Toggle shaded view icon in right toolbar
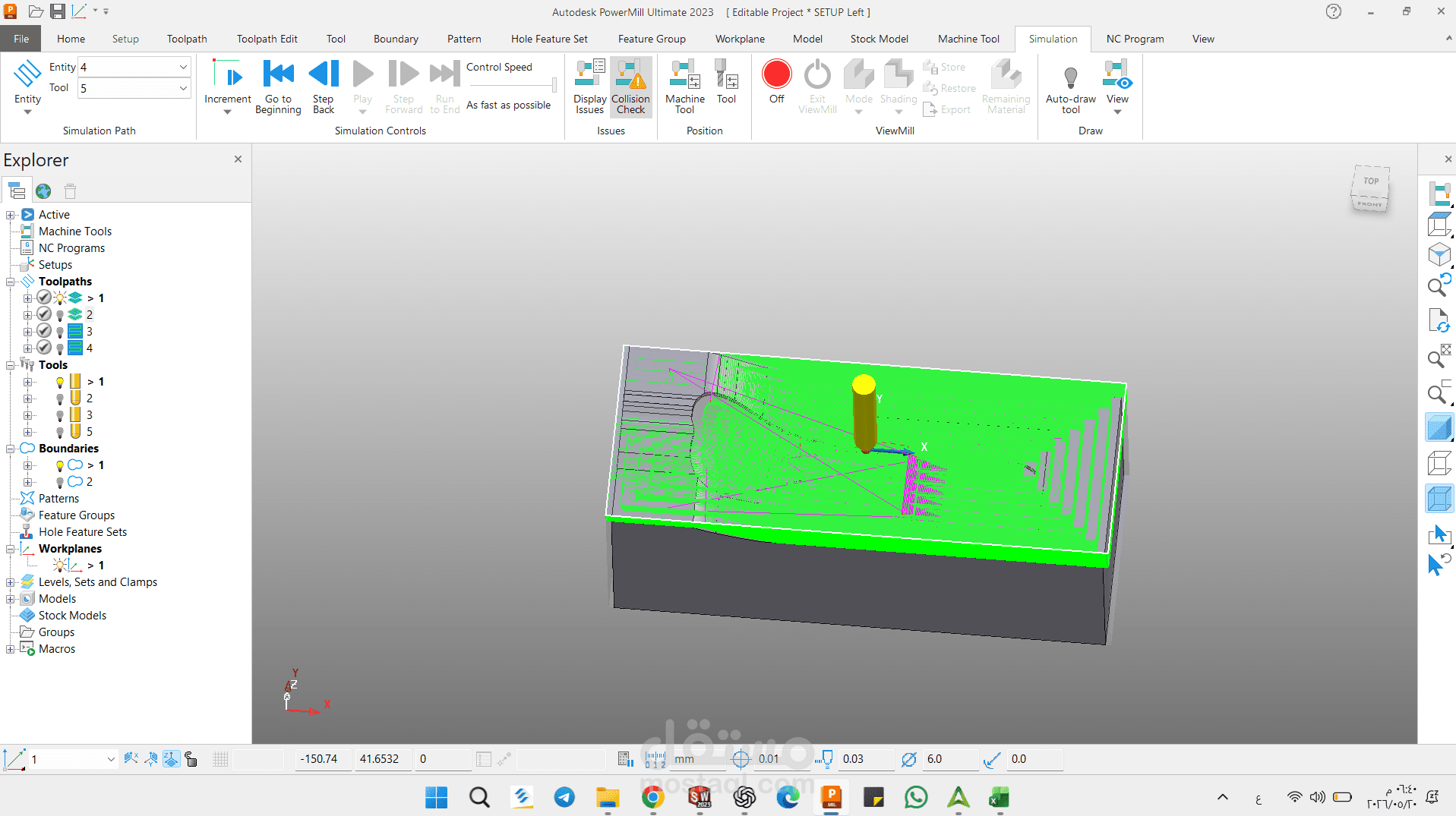The image size is (1456, 816). tap(1439, 427)
